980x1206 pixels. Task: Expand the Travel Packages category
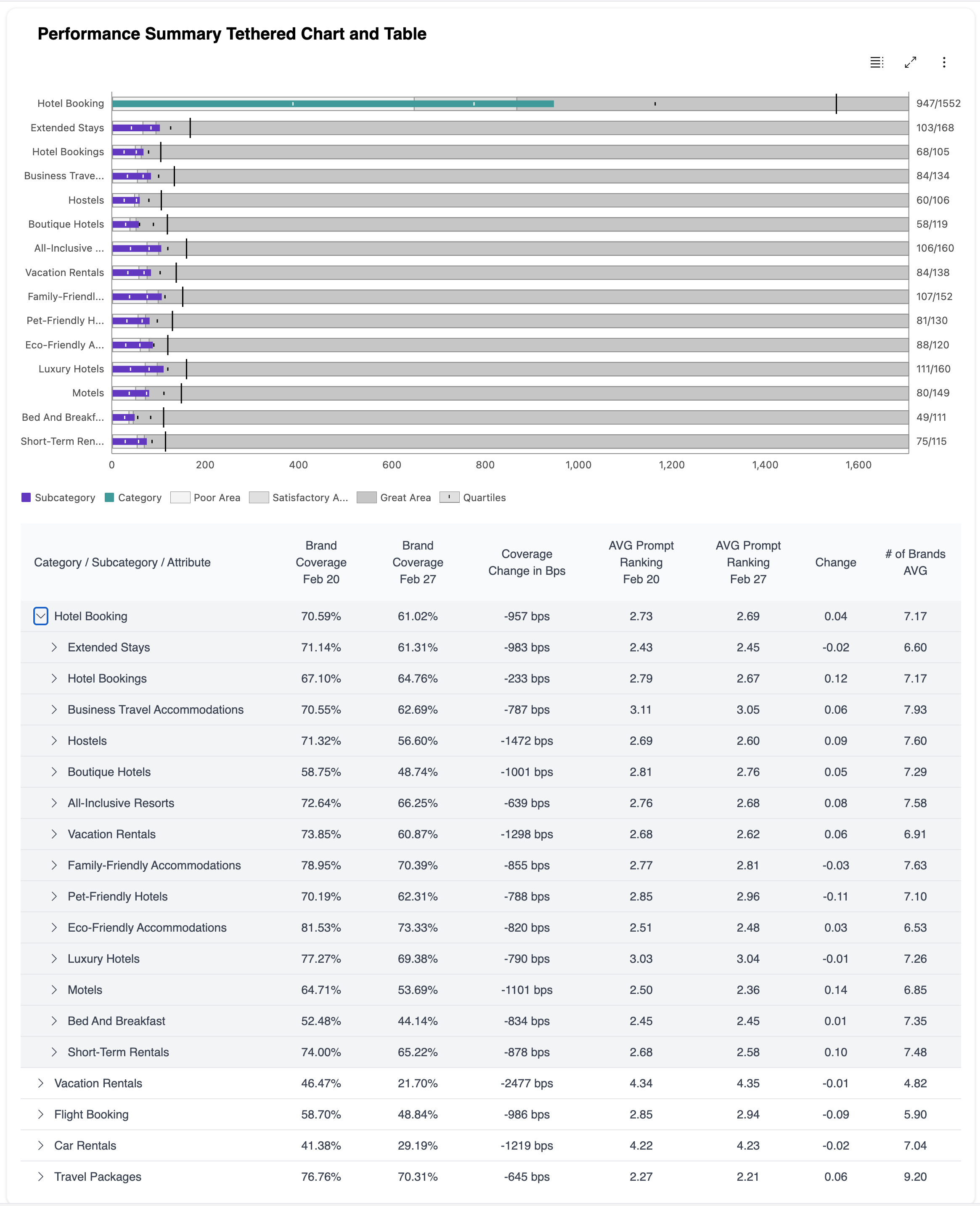click(41, 1177)
